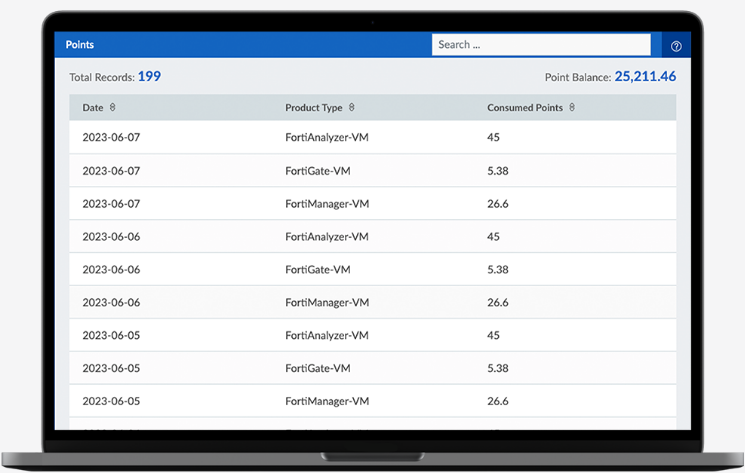Select FortiGate-VM in the 2023-06-07 row
Viewport: 745px width, 473px height.
click(x=318, y=170)
